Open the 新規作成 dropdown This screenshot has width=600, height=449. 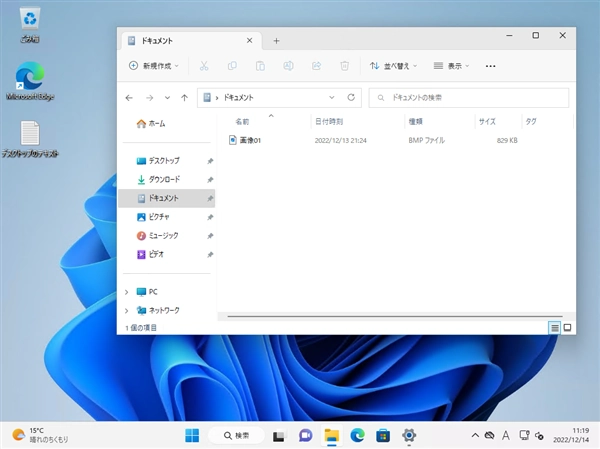point(153,66)
